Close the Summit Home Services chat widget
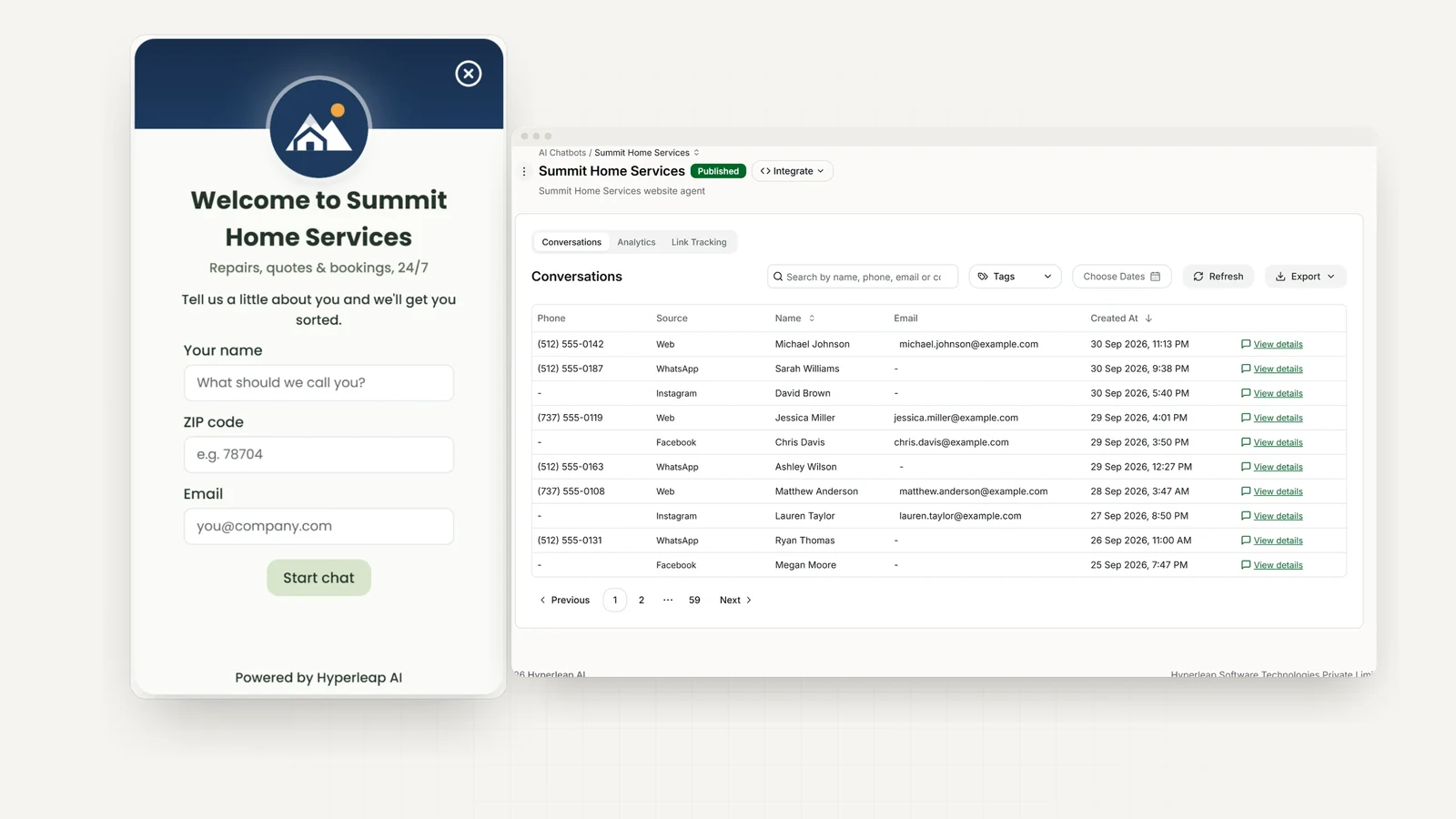This screenshot has width=1456, height=819. [469, 74]
